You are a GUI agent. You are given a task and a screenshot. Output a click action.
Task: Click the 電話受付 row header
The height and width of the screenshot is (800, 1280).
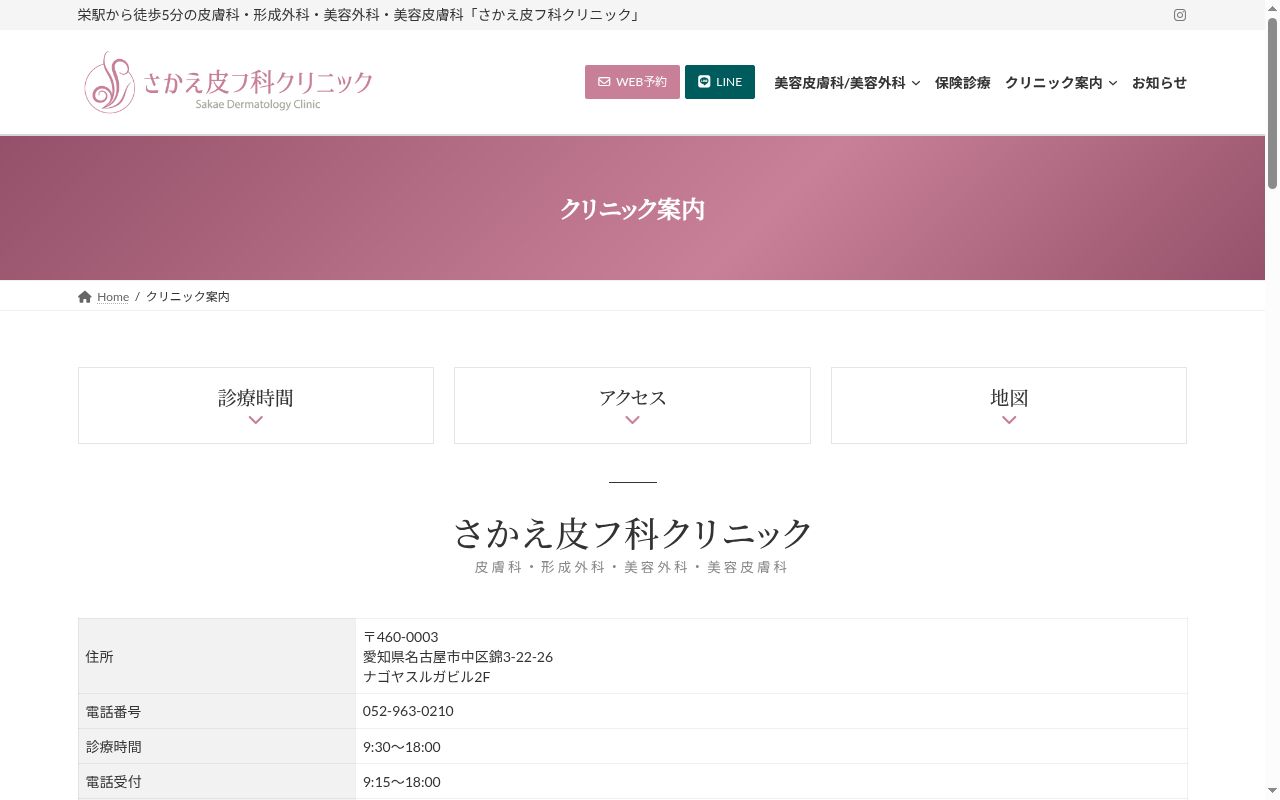point(217,781)
